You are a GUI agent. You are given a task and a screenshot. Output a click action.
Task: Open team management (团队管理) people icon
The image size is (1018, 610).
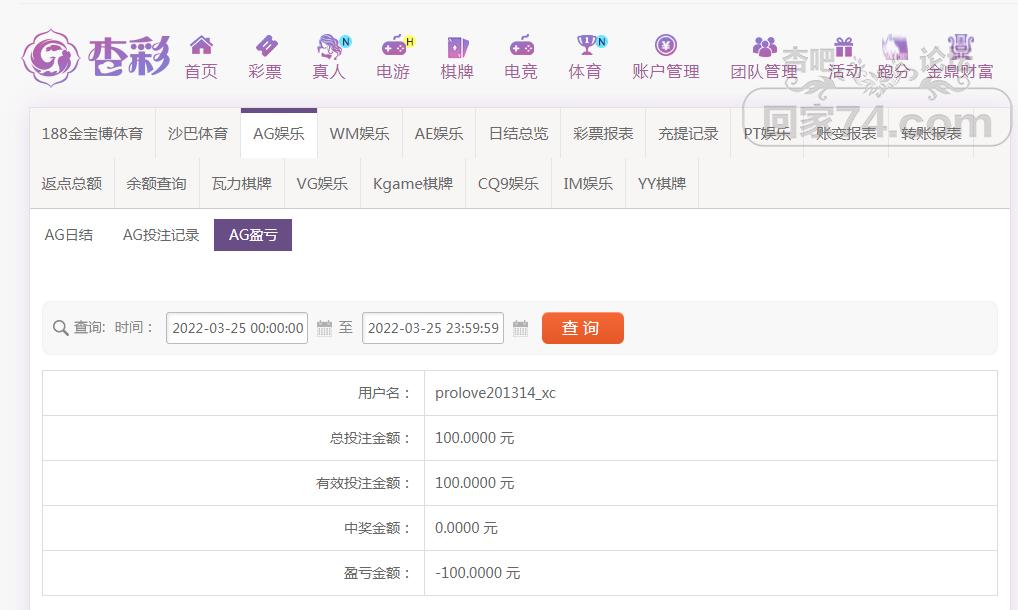pyautogui.click(x=764, y=46)
